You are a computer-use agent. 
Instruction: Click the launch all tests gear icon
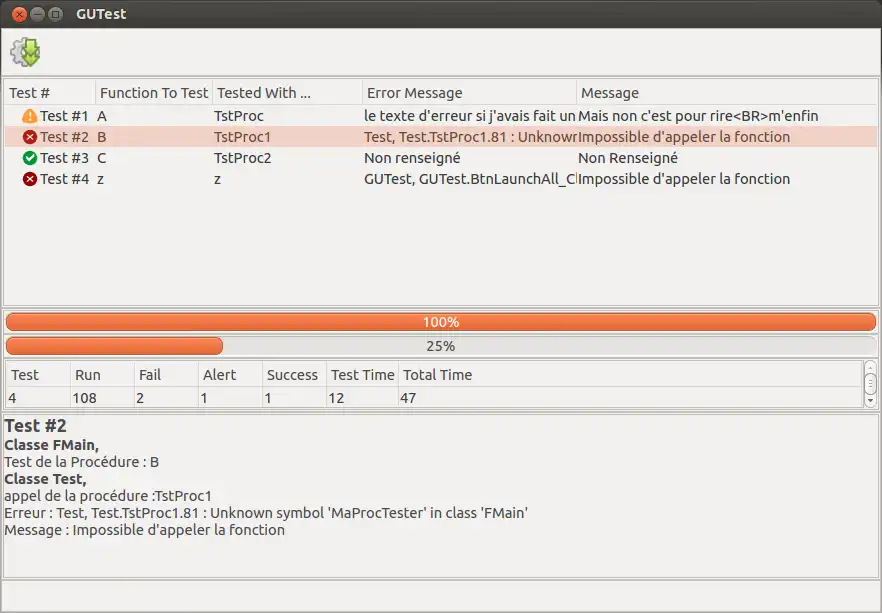25,52
